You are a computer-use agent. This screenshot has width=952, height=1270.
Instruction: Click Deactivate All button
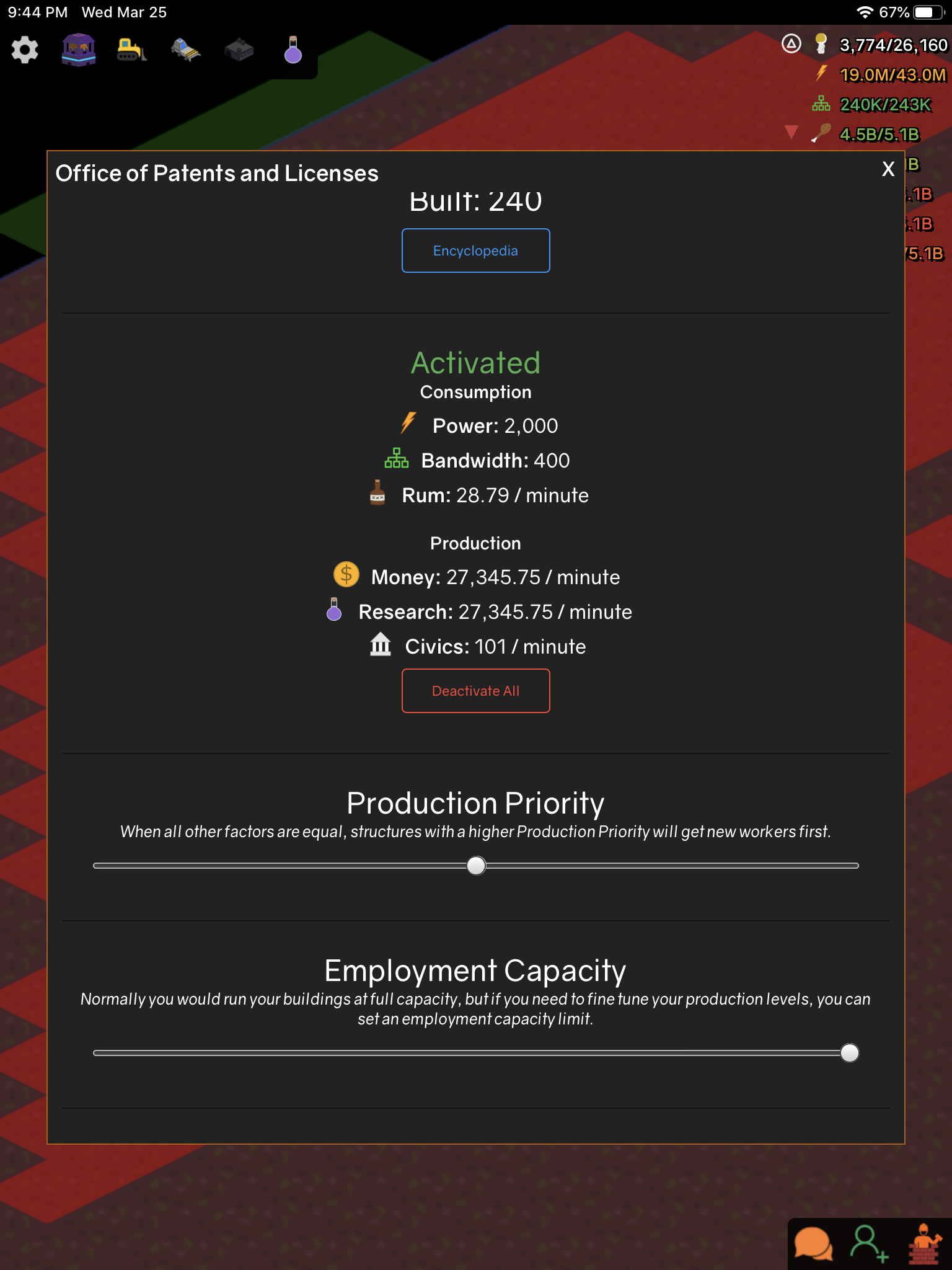click(475, 691)
